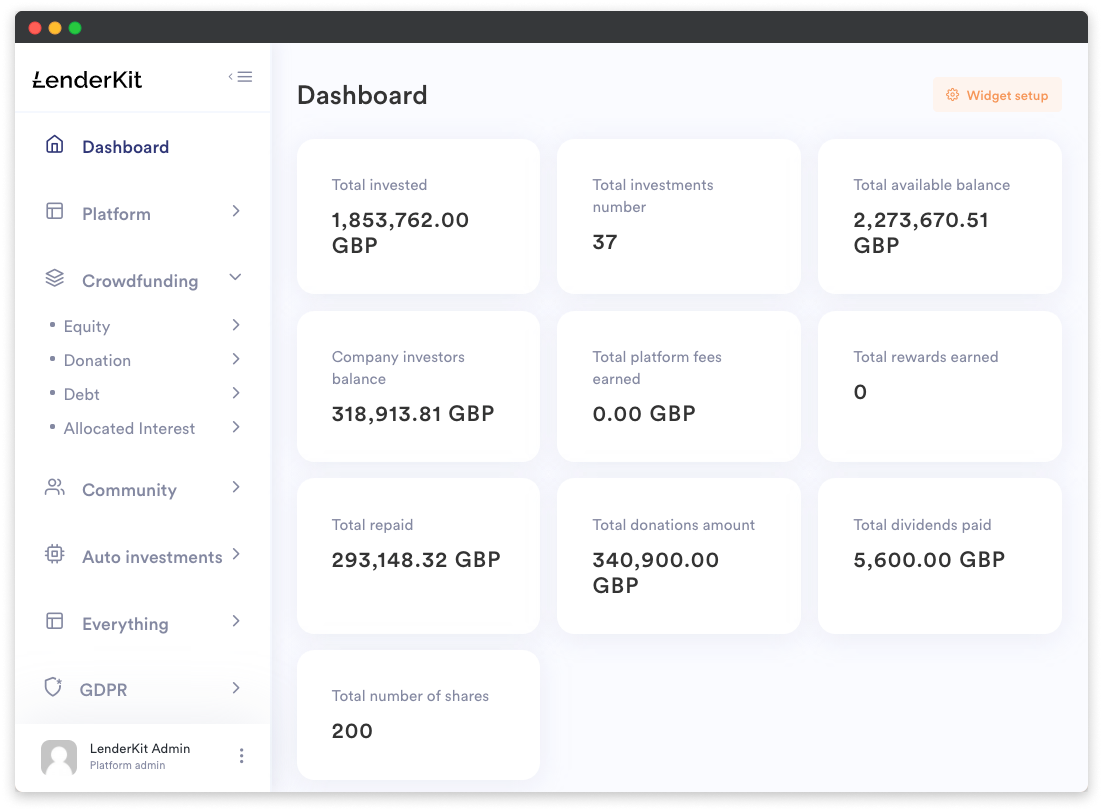Click the Platform panel icon
The width and height of the screenshot is (1103, 811).
pos(55,212)
